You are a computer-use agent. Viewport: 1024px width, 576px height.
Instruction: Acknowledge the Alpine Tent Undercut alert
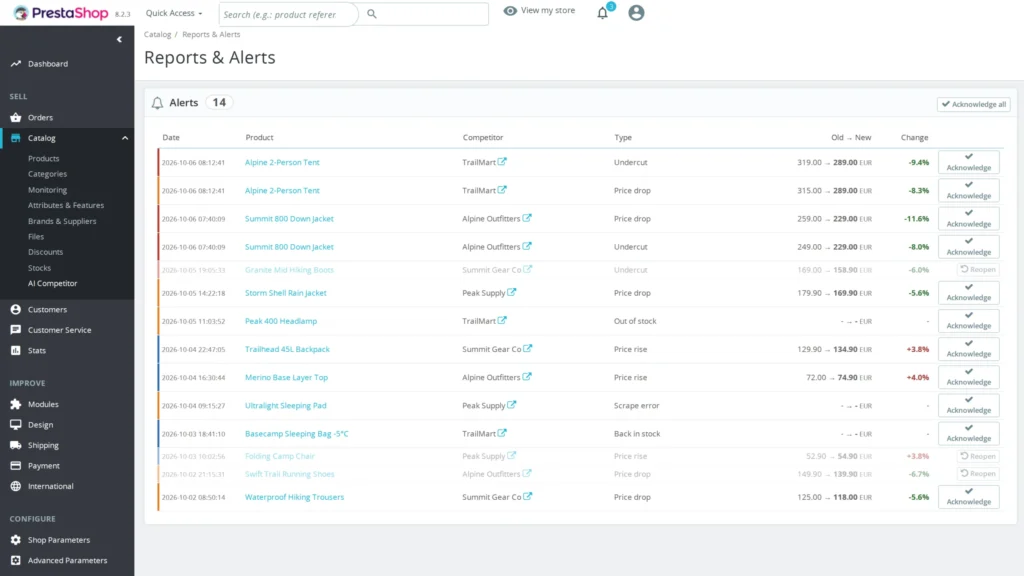[968, 162]
